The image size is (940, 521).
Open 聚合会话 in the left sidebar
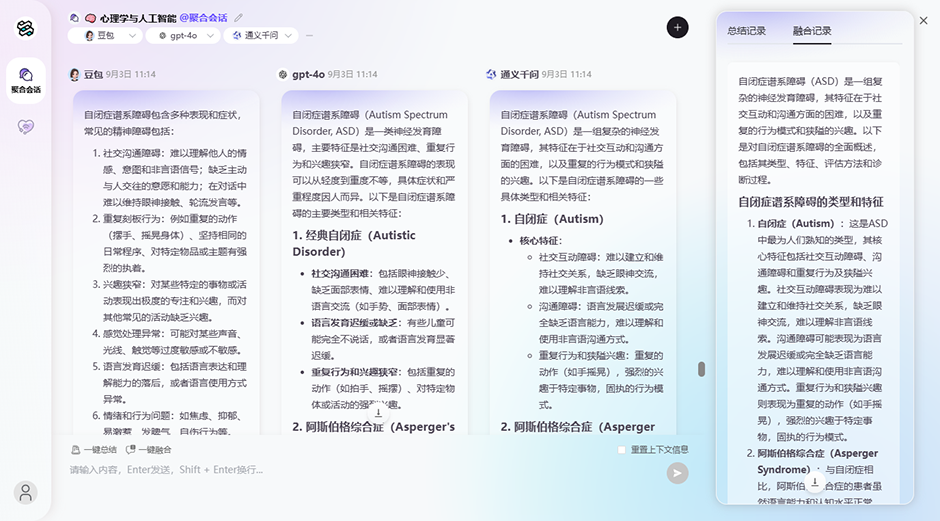[x=26, y=80]
